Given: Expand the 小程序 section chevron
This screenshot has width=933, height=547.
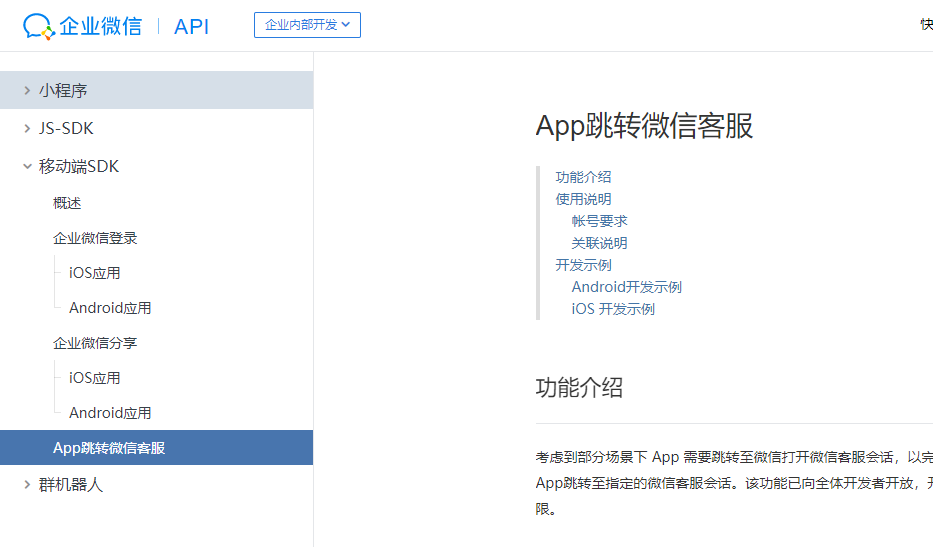Looking at the screenshot, I should coord(27,90).
